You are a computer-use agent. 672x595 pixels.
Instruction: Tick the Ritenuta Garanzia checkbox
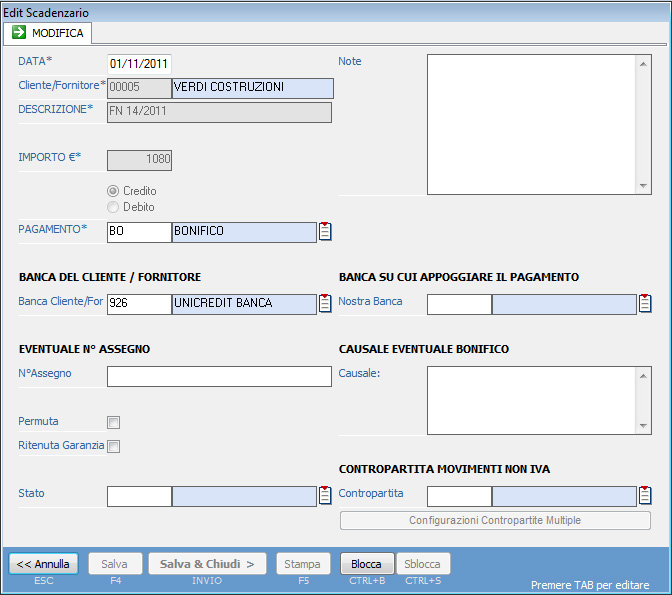[114, 446]
